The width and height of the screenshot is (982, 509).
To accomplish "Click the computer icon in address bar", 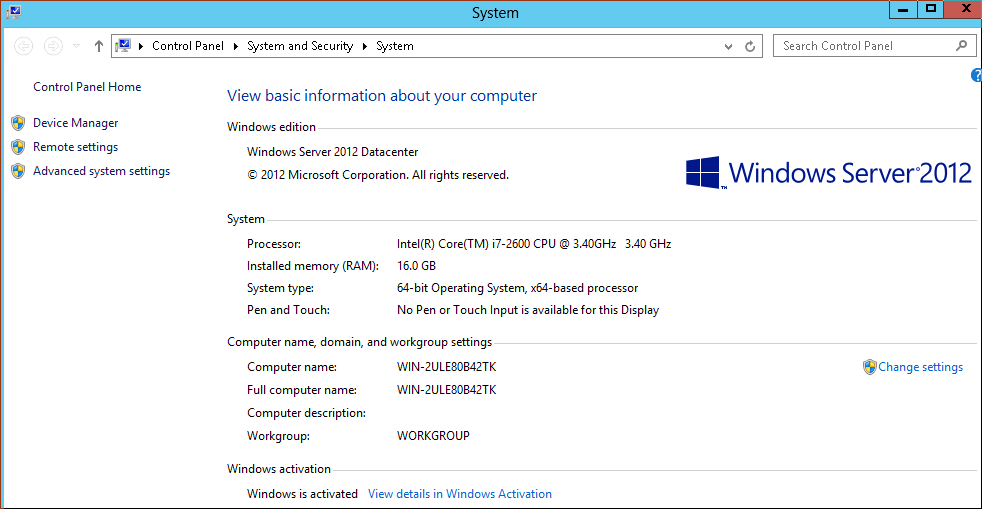I will 123,46.
